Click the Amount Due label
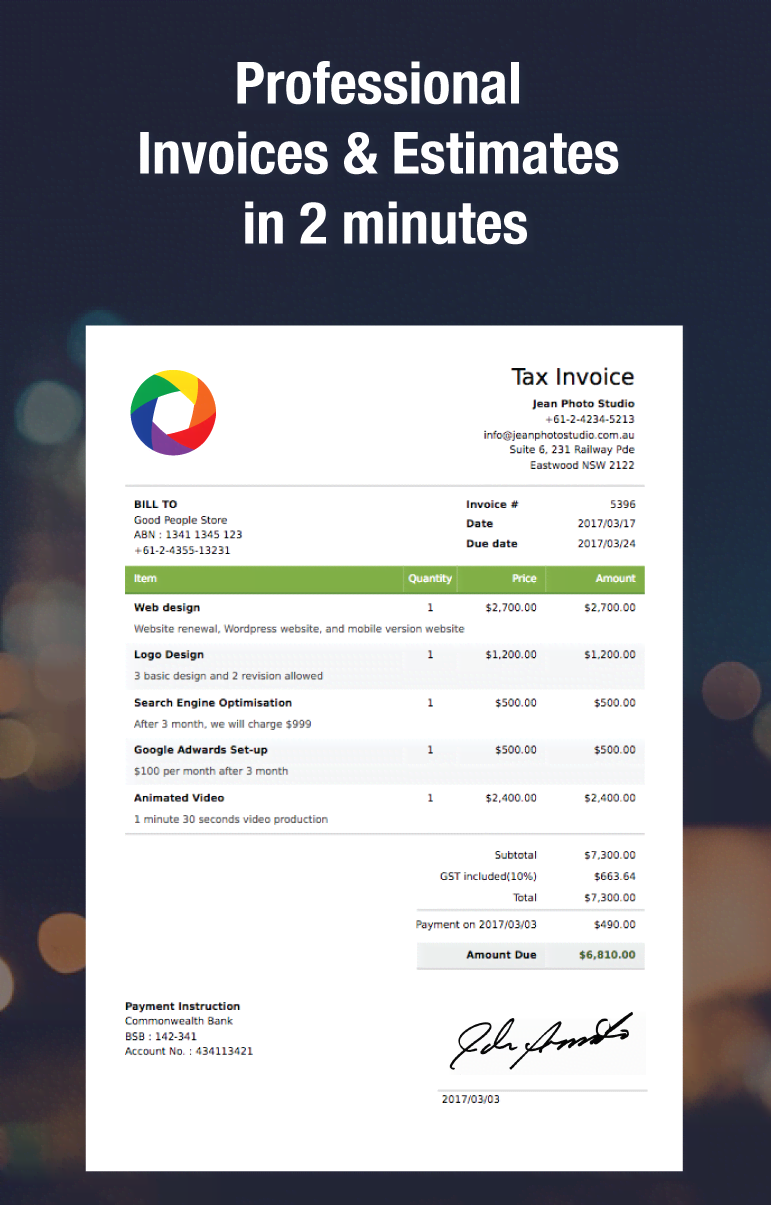Viewport: 771px width, 1205px height. point(501,955)
